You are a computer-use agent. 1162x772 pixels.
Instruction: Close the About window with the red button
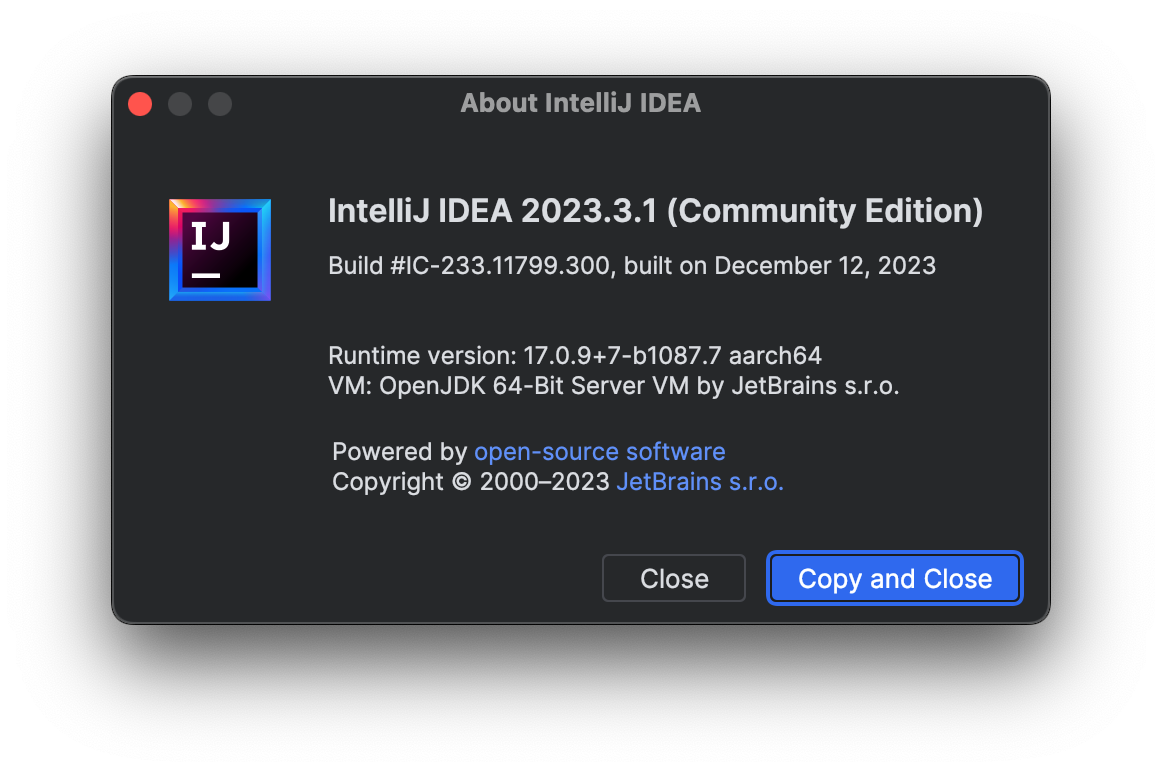[140, 104]
